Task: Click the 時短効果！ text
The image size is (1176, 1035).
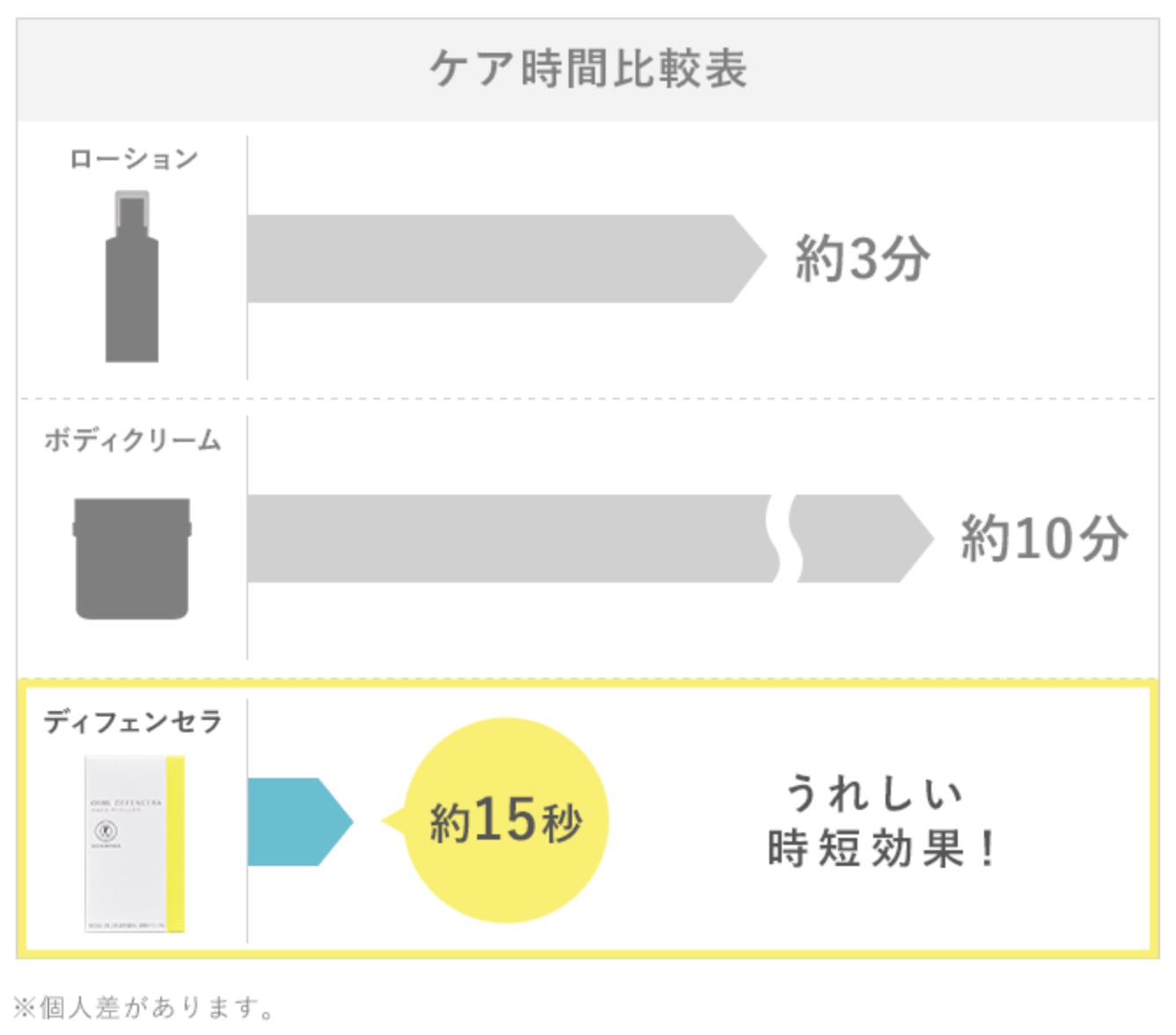Action: [x=882, y=848]
